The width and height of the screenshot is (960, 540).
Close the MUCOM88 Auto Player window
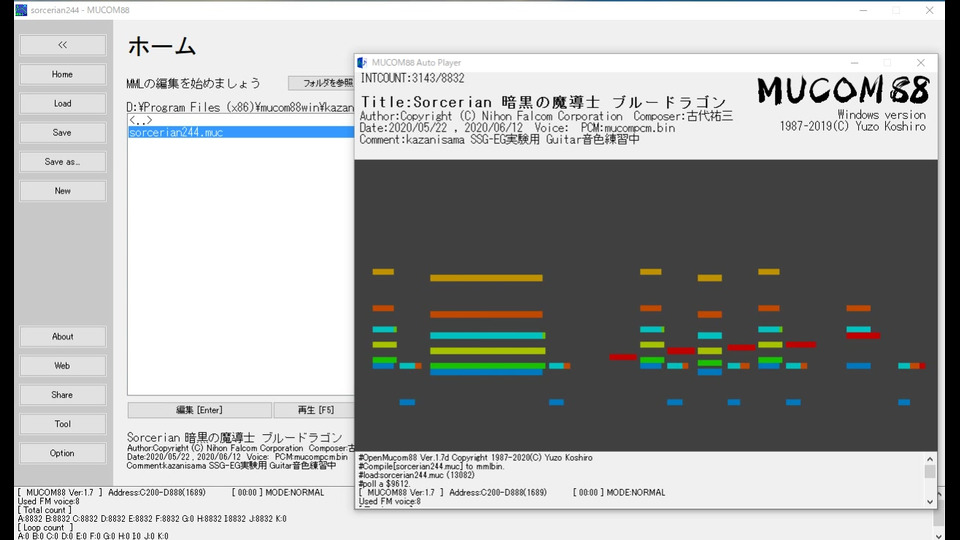coord(921,62)
